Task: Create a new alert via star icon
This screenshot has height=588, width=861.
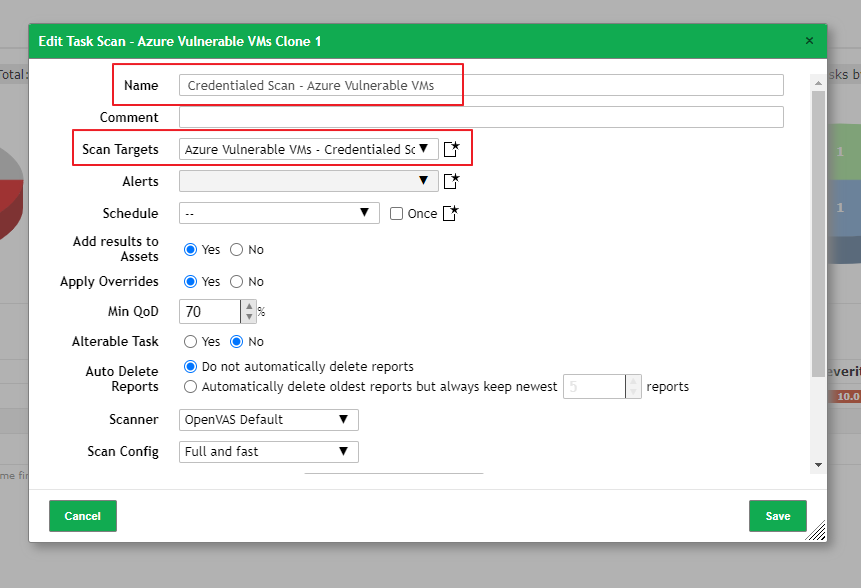Action: (451, 181)
